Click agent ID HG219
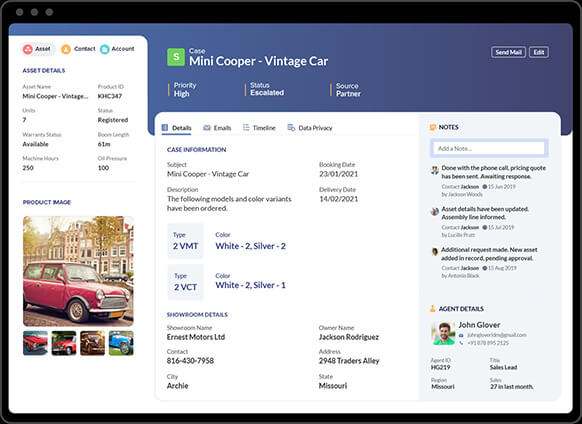Image resolution: width=582 pixels, height=424 pixels. [x=441, y=367]
